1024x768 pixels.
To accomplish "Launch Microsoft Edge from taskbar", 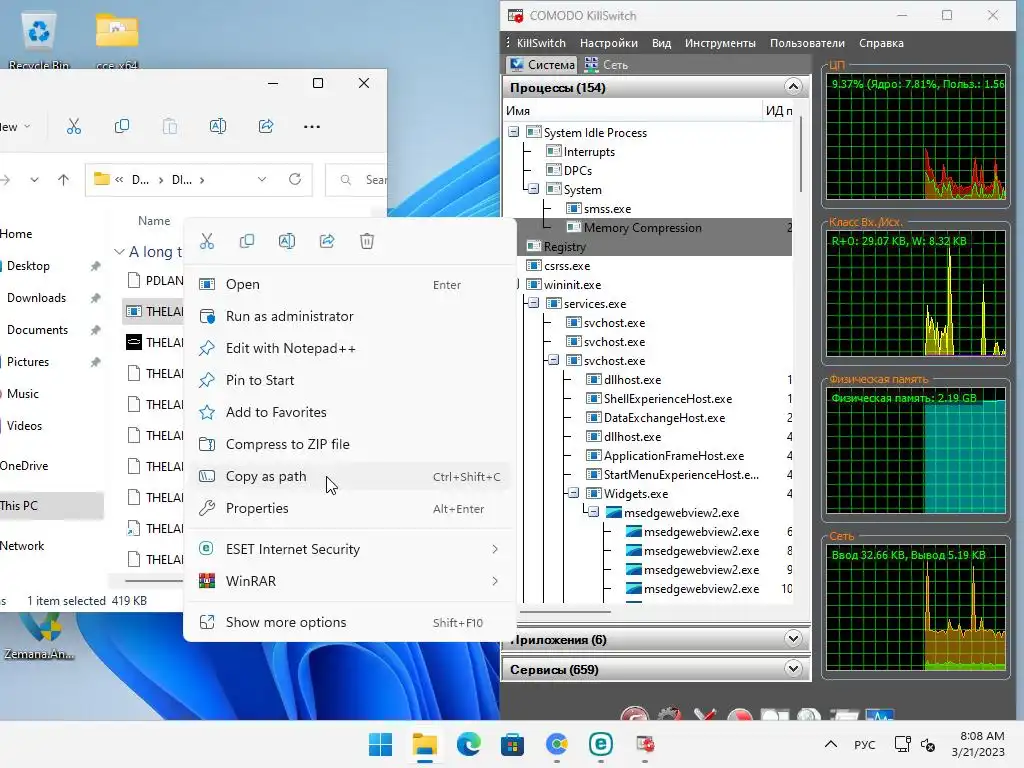I will click(468, 744).
